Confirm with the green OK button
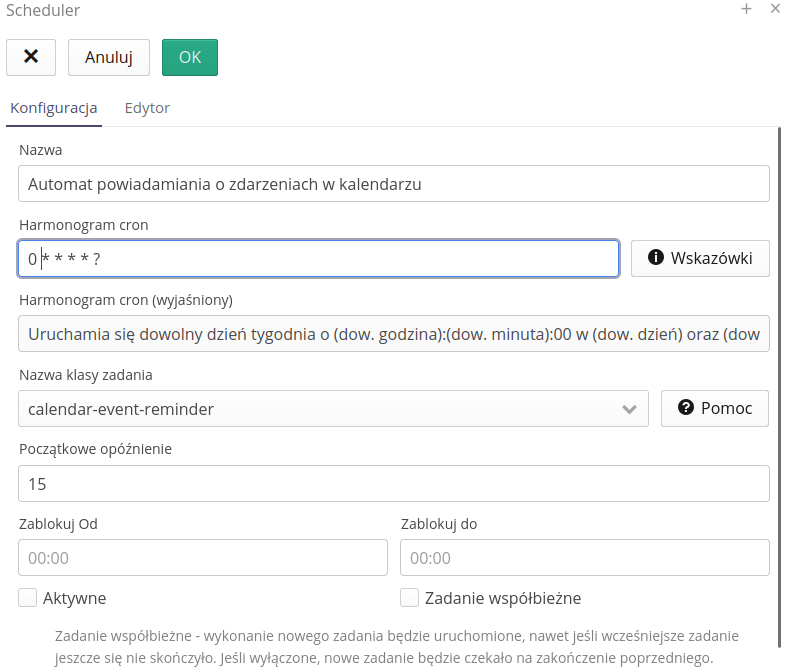This screenshot has width=786, height=672. click(x=190, y=57)
